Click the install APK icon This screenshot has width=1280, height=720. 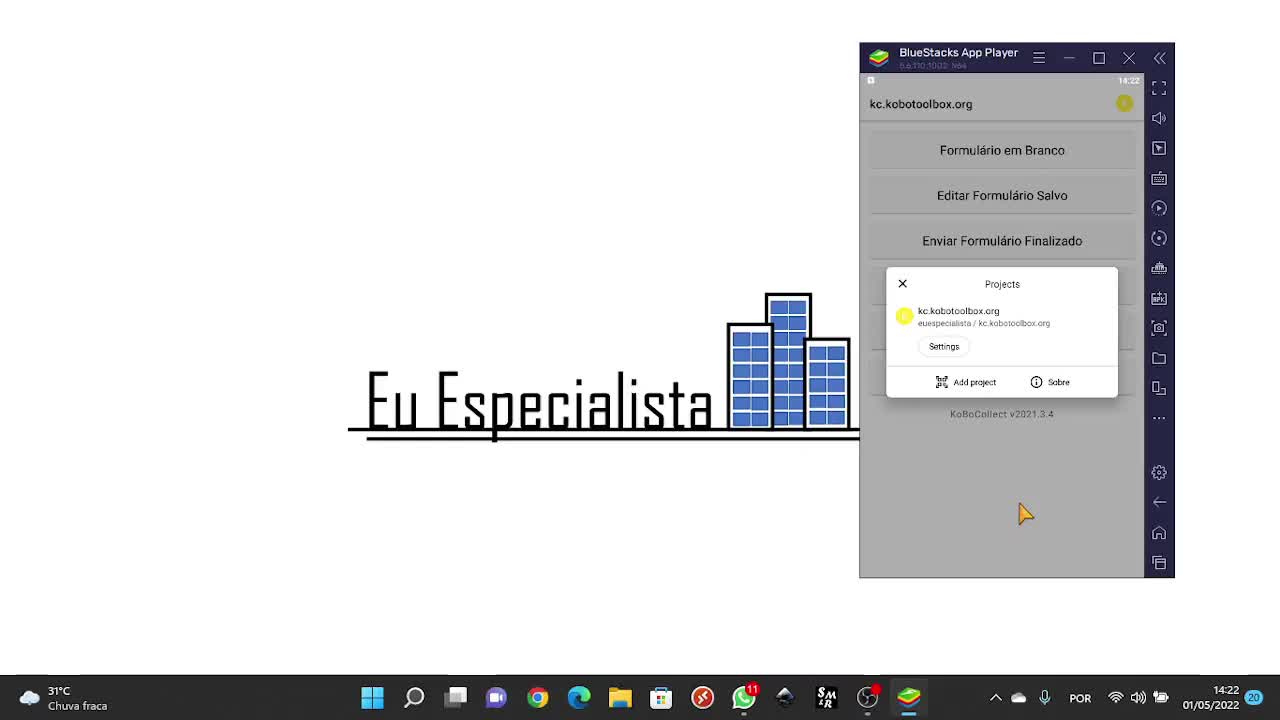(x=1159, y=298)
